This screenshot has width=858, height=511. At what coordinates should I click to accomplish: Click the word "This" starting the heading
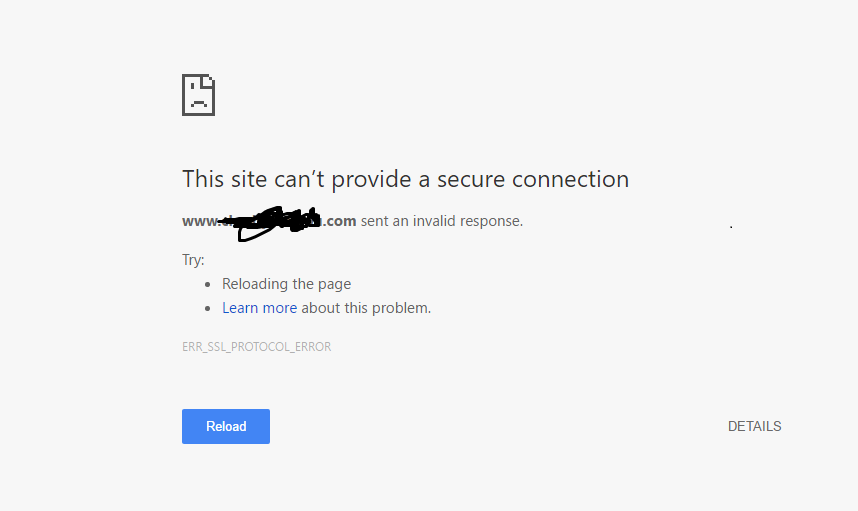coord(203,179)
